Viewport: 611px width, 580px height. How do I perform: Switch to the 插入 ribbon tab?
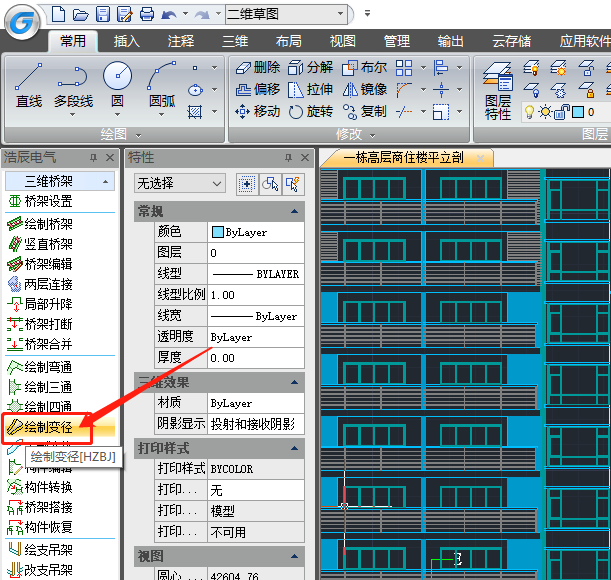tap(127, 41)
